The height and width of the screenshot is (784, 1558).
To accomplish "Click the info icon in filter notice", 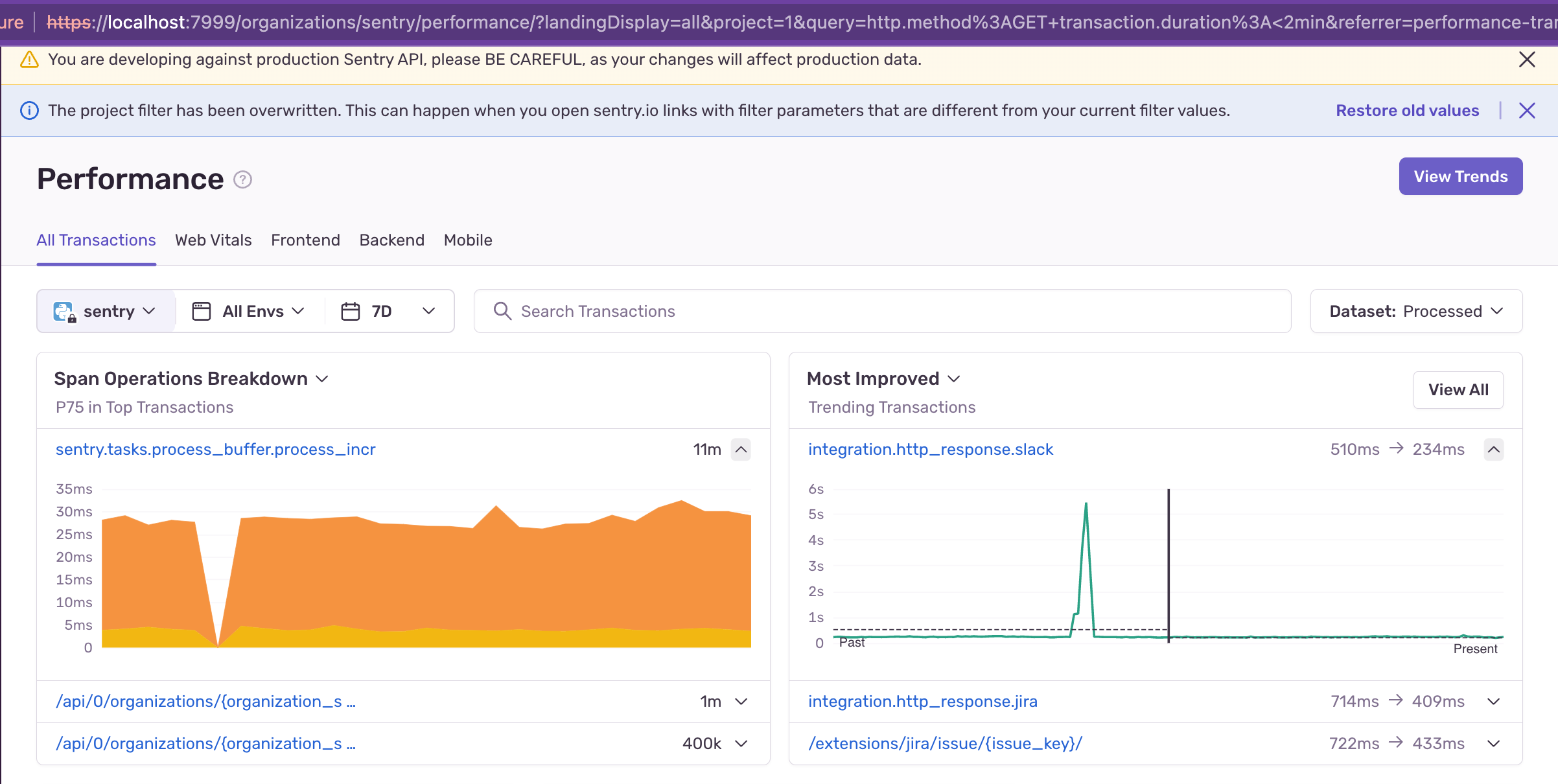I will [29, 111].
